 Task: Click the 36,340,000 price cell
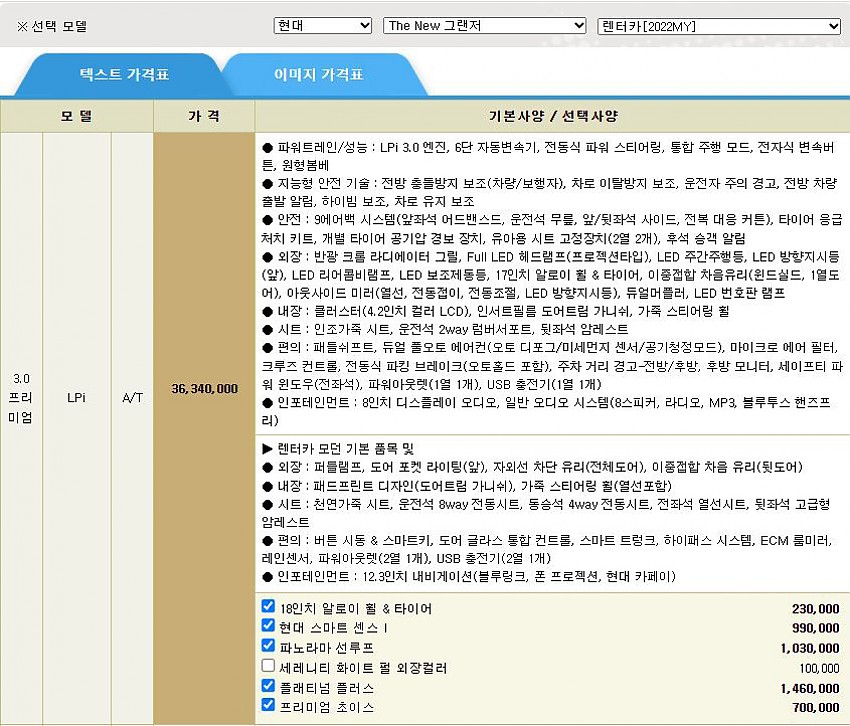click(204, 388)
